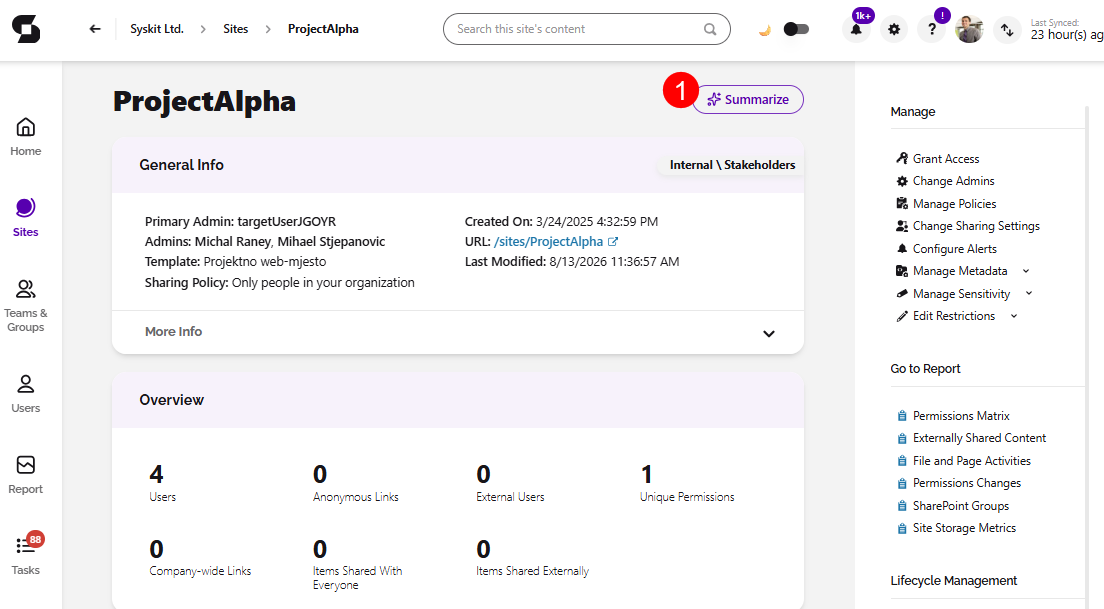Click the Sharing Policy text line

click(x=280, y=282)
